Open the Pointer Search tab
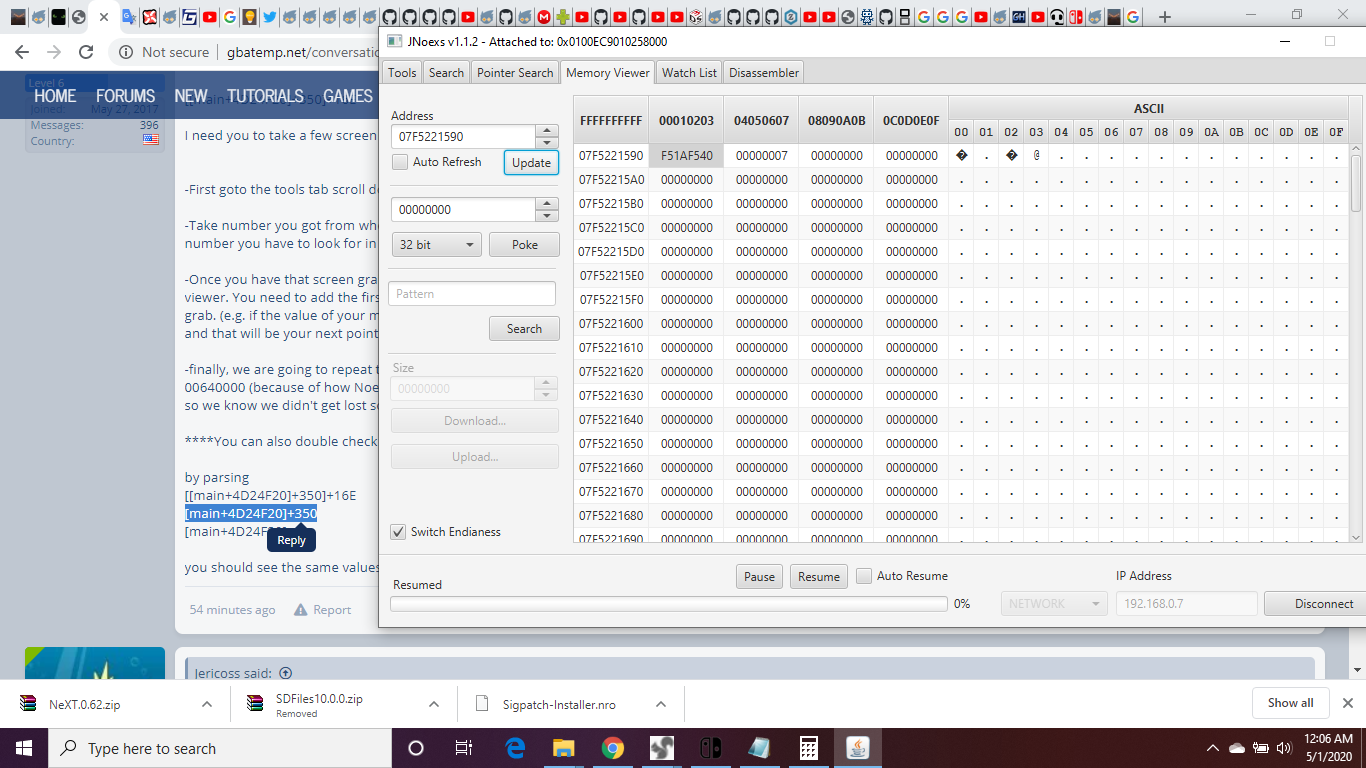1366x768 pixels. point(515,72)
